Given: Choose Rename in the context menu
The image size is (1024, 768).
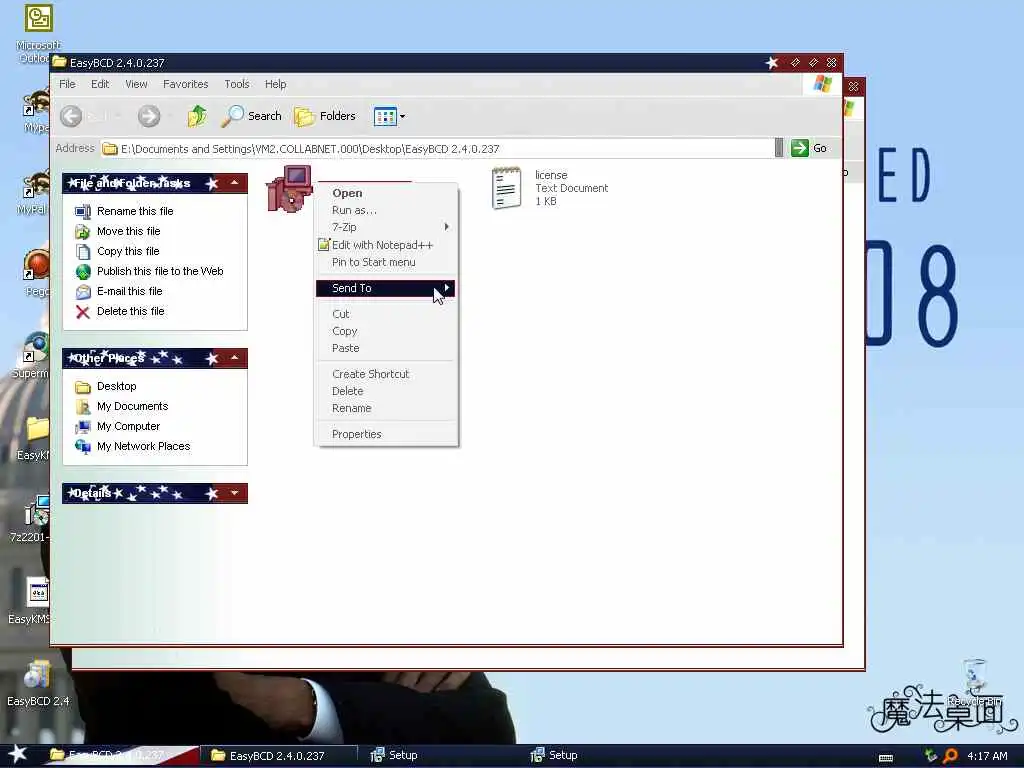Looking at the screenshot, I should coord(385,408).
